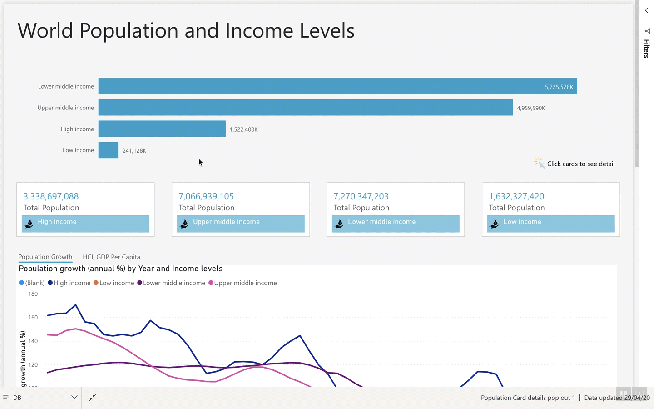Click the page list icon in status bar

[5, 397]
